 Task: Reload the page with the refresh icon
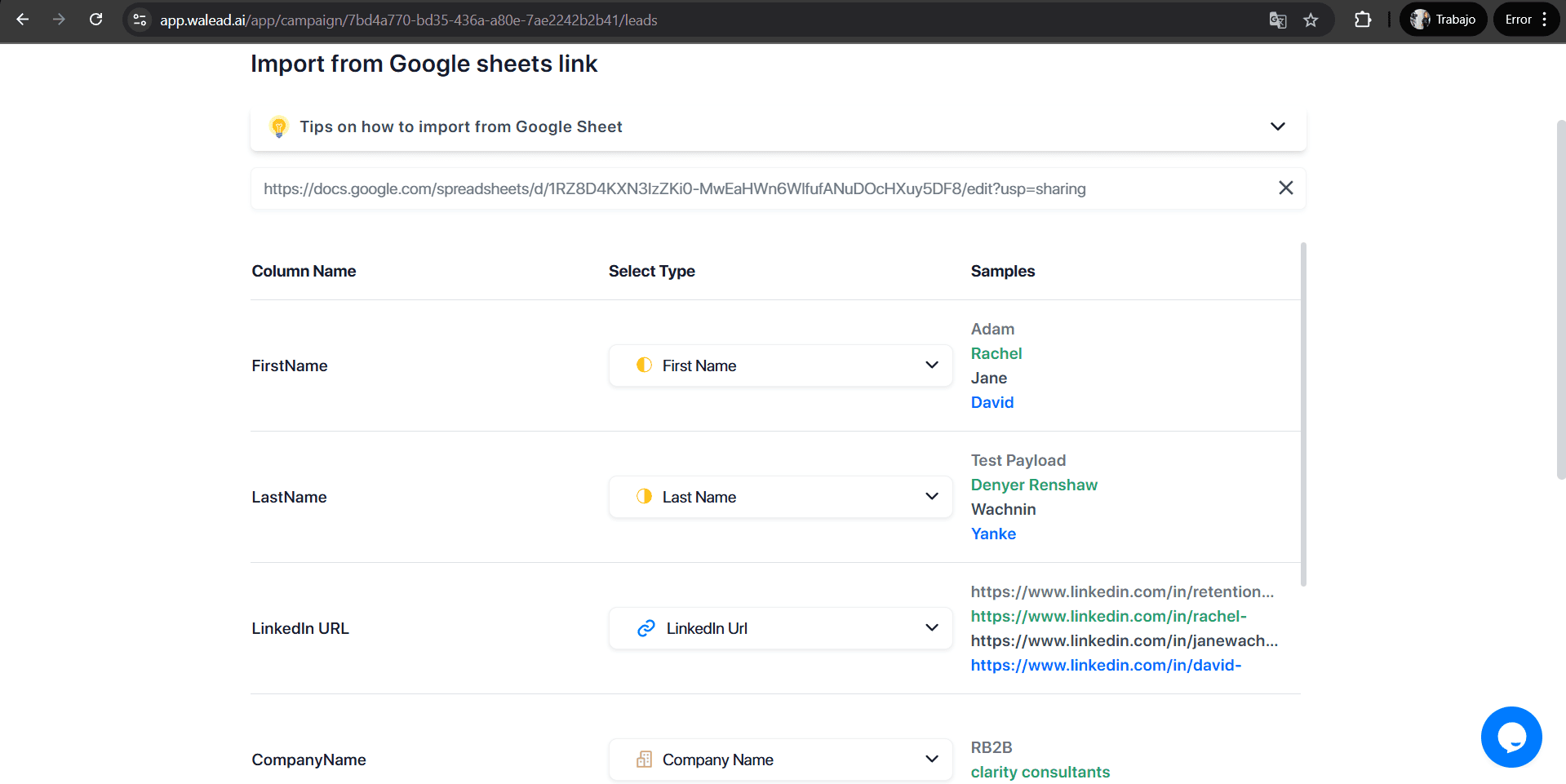click(95, 20)
